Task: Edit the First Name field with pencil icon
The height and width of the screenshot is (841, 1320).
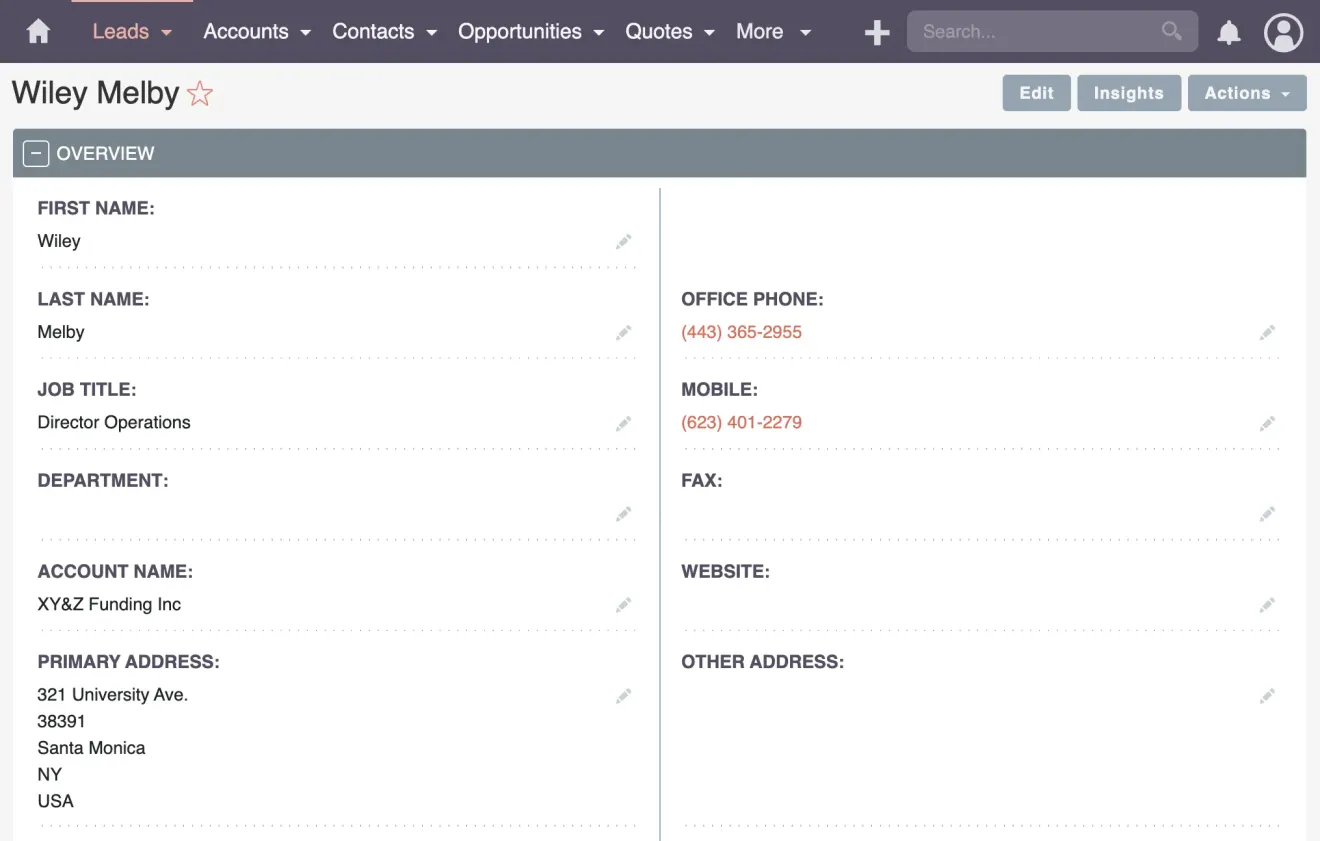Action: pyautogui.click(x=623, y=241)
